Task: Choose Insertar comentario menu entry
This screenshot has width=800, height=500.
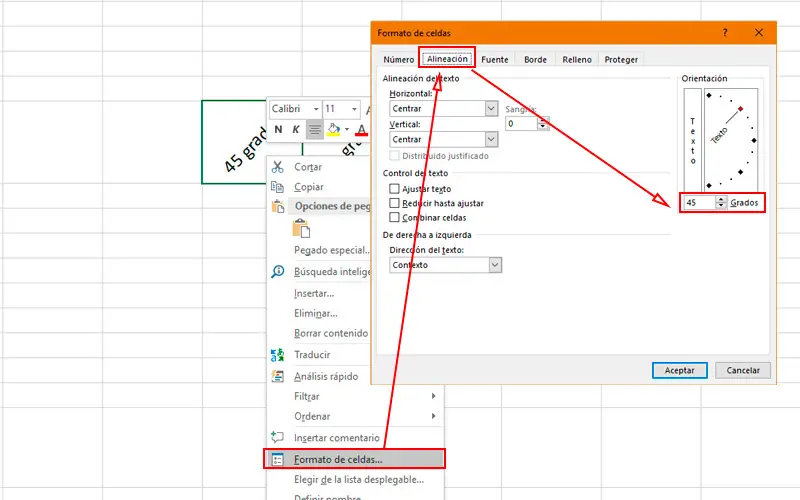Action: coord(337,438)
